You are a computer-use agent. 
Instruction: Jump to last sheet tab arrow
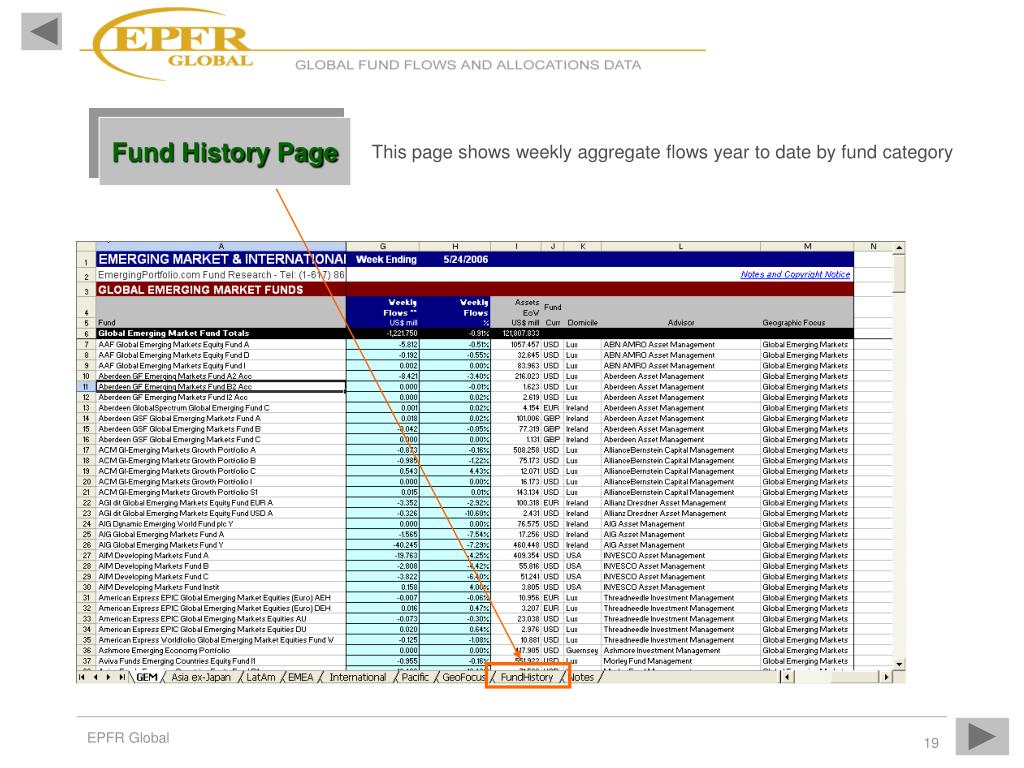coord(121,677)
